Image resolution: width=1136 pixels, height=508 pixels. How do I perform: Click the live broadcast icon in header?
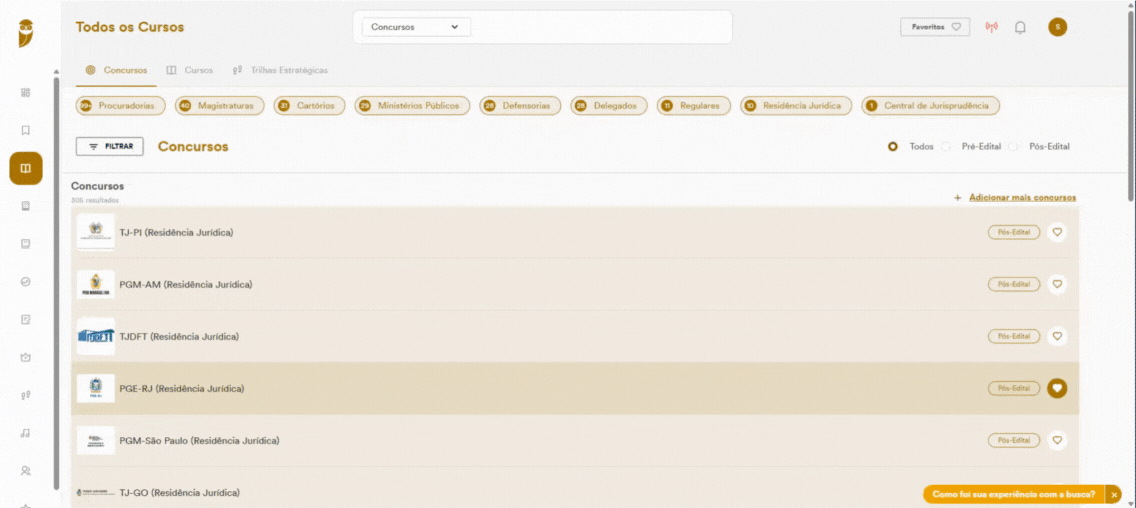[991, 28]
